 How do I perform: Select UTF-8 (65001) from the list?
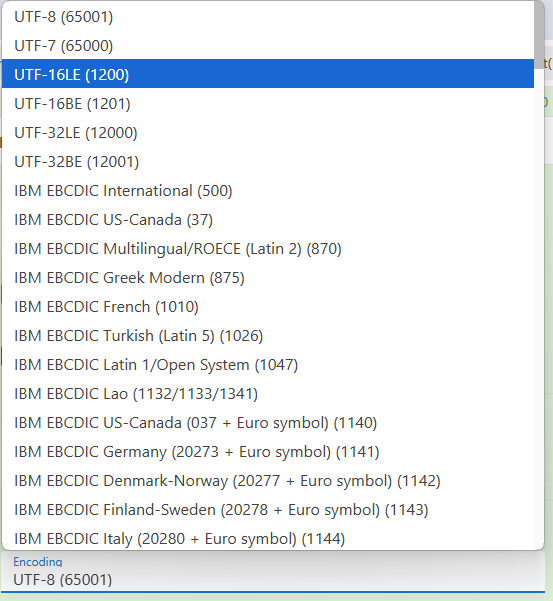click(x=268, y=17)
